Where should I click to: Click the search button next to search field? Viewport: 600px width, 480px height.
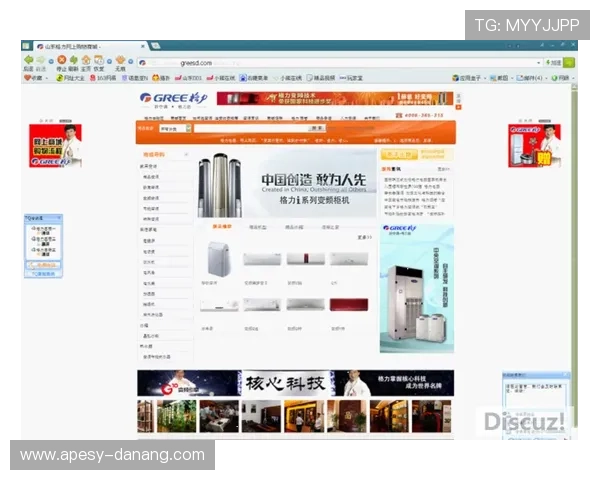pos(317,128)
